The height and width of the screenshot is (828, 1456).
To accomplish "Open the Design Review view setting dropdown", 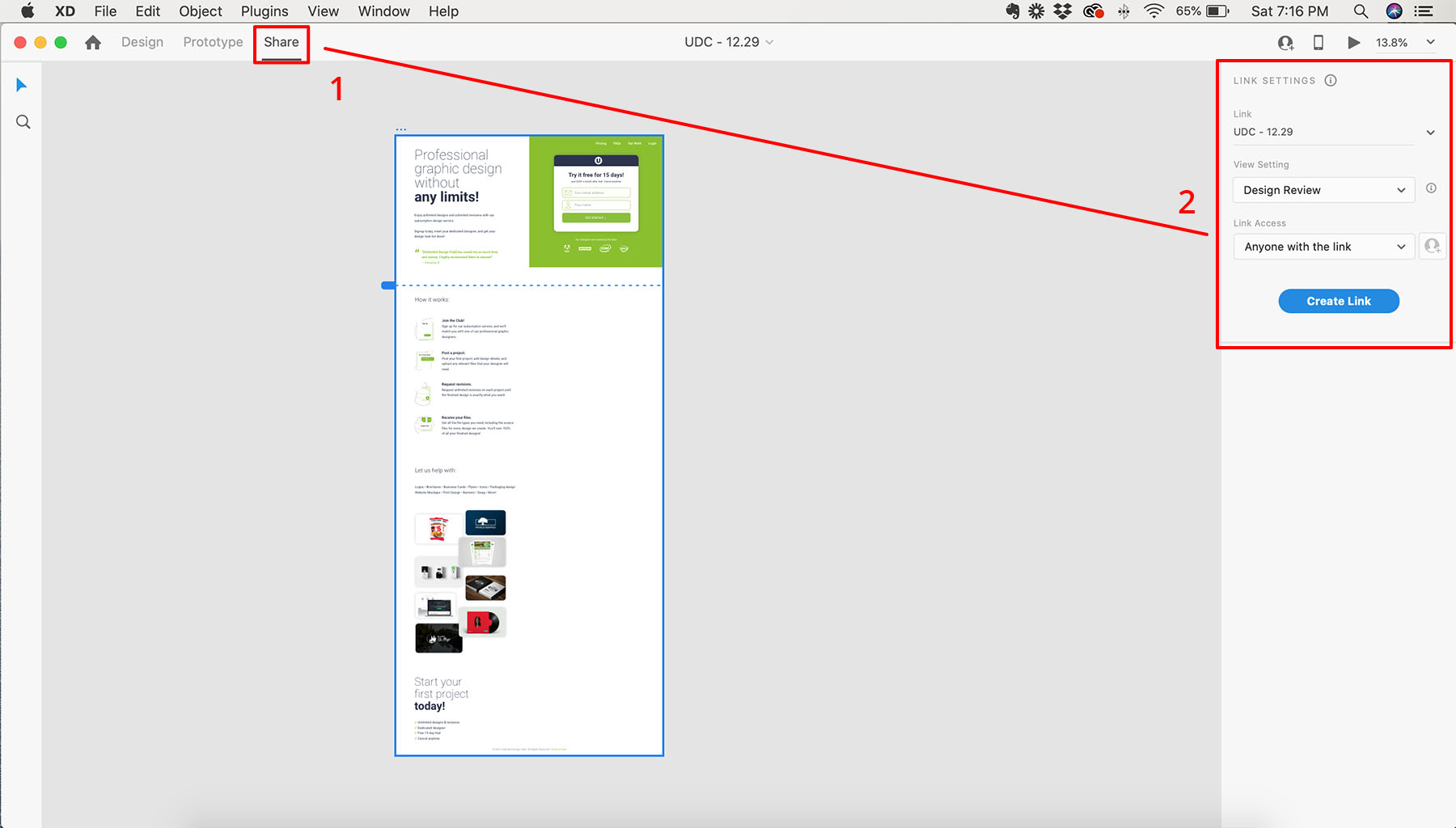I will pyautogui.click(x=1323, y=190).
